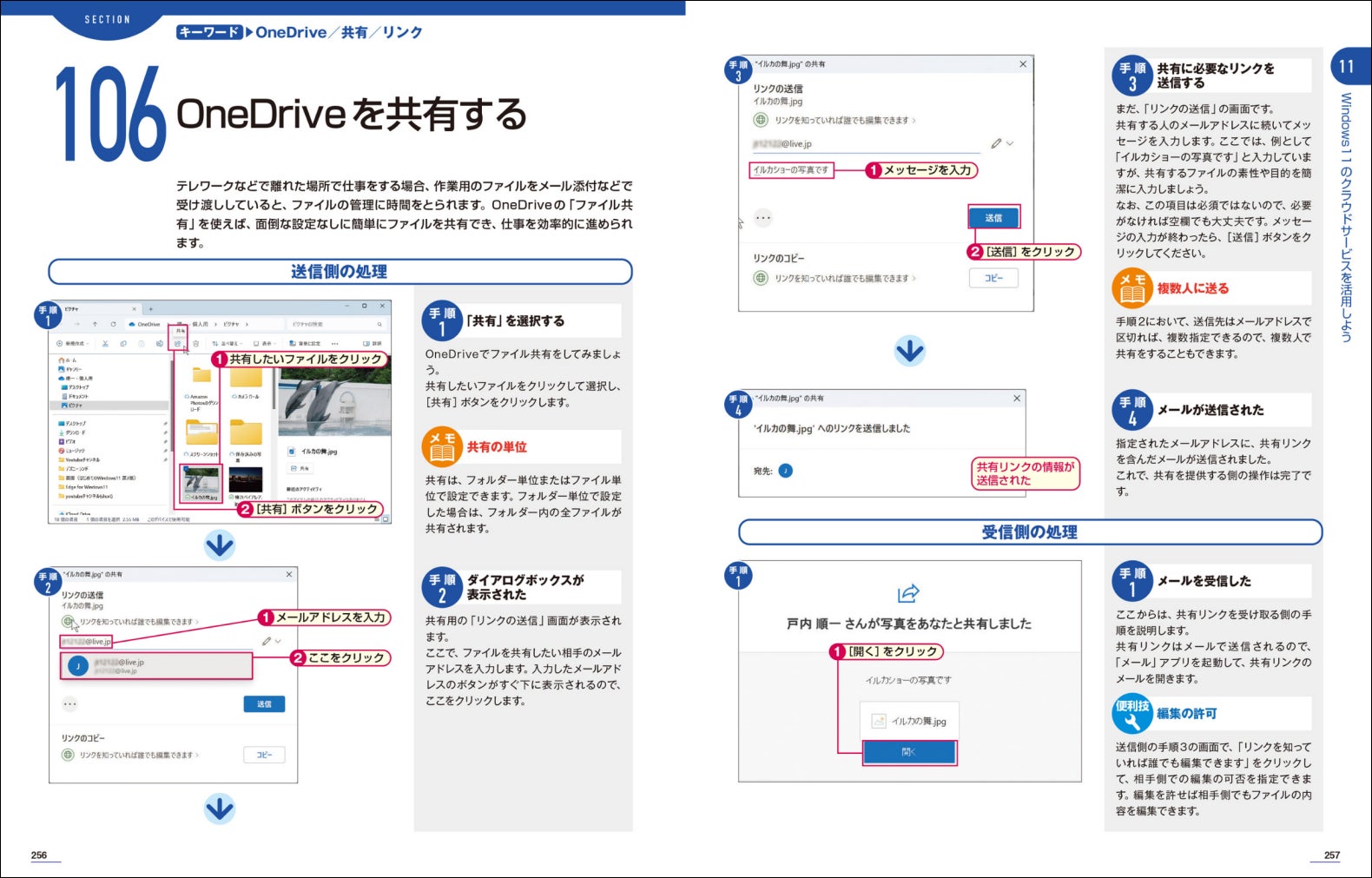Open the pencil permission dropdown in step 2 dialog
The width and height of the screenshot is (1372, 878).
(272, 641)
